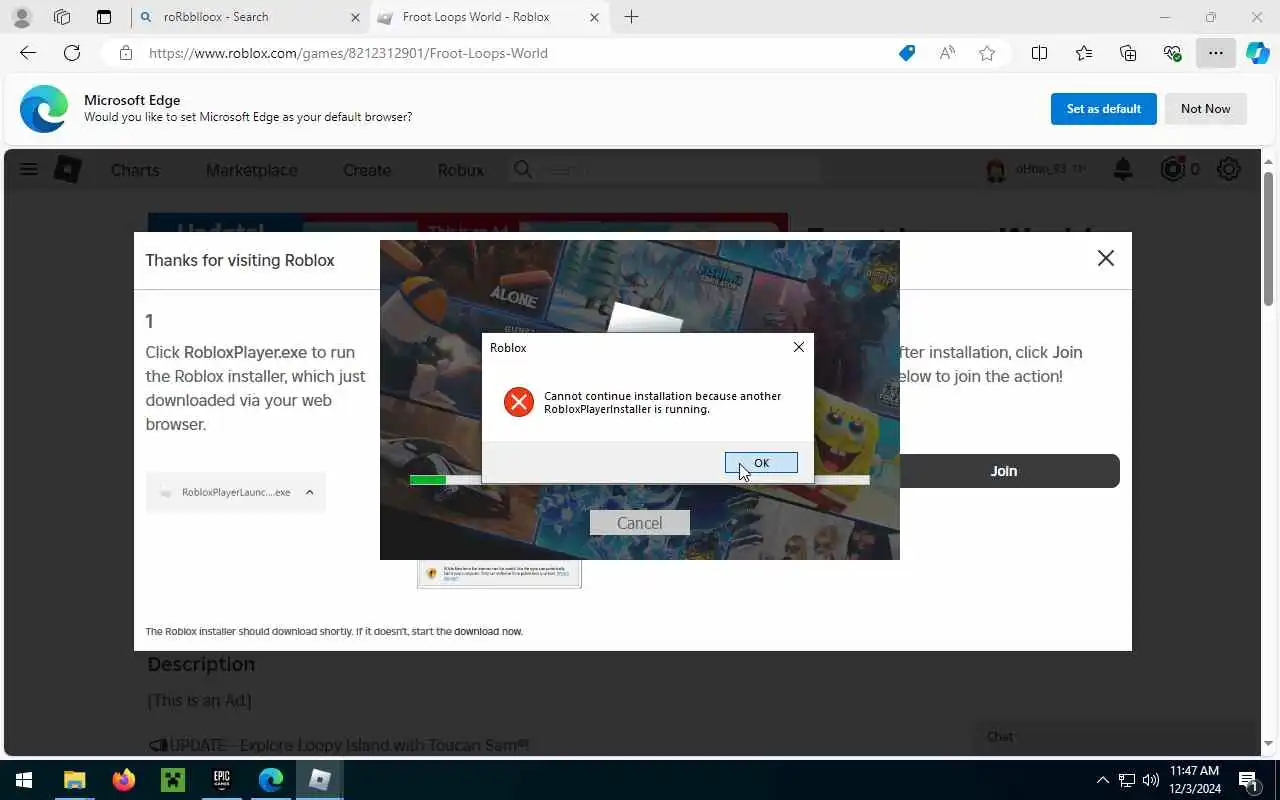Open the Favorites list
1280x800 pixels.
tap(1084, 53)
